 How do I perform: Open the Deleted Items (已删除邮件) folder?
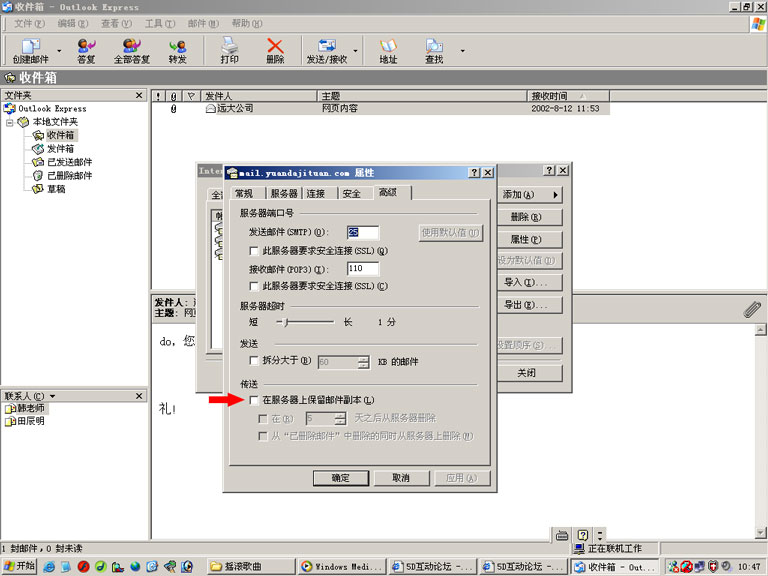[x=69, y=175]
